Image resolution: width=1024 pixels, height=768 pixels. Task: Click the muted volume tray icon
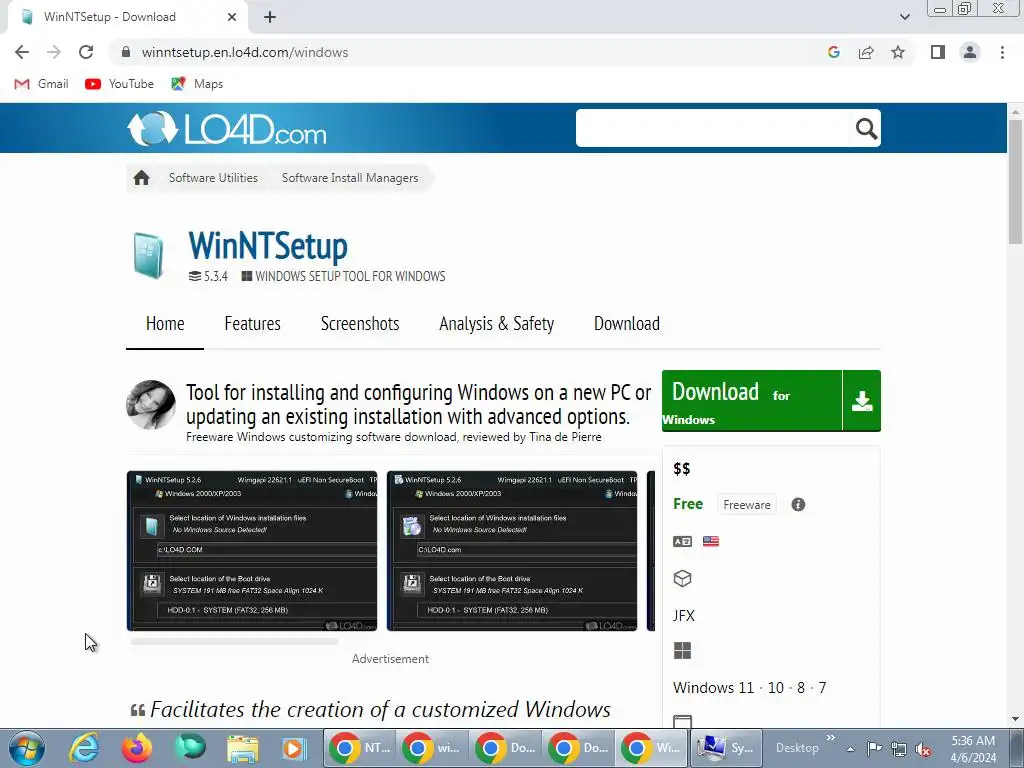point(923,749)
